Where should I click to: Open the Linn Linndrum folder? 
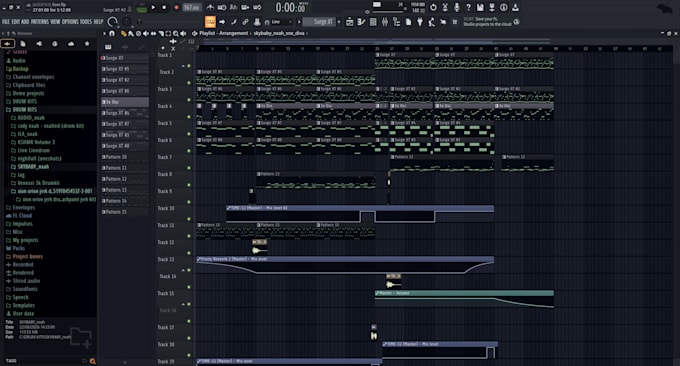30,150
